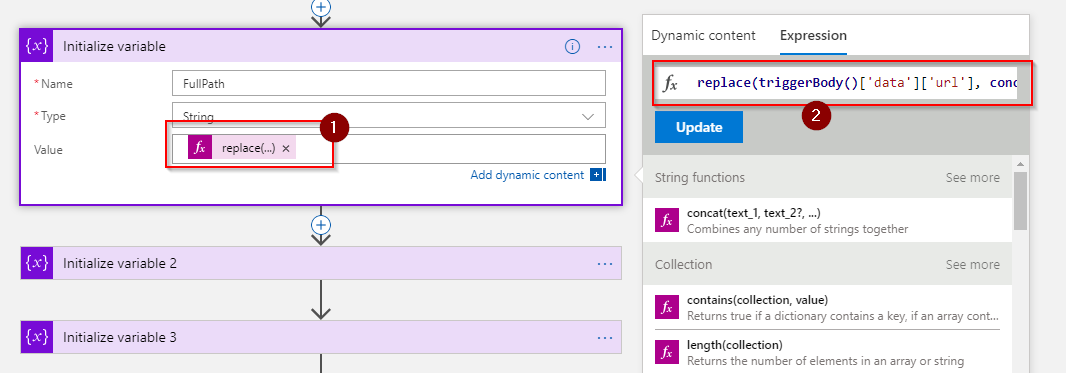See more Collection functions
1066x373 pixels.
pos(972,264)
